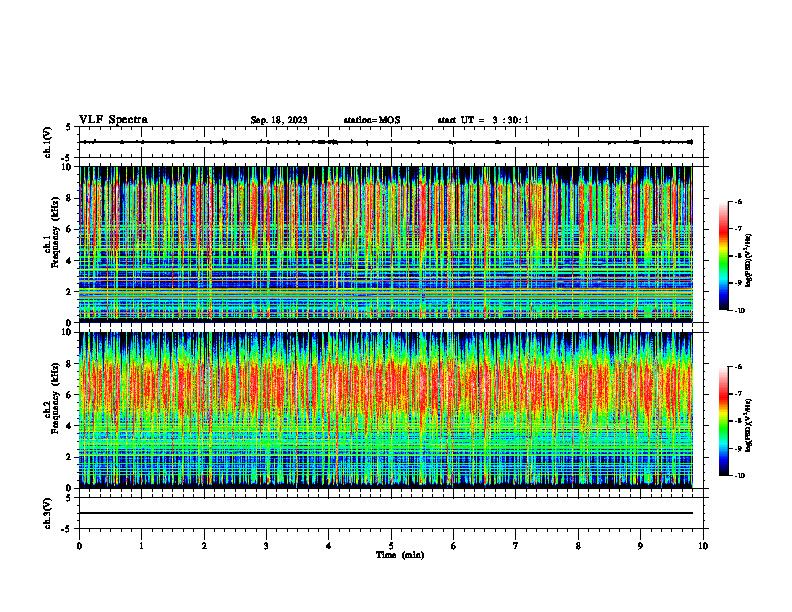Click the ch.2 spectrogram color scale bar
792x612 pixels.
(723, 421)
